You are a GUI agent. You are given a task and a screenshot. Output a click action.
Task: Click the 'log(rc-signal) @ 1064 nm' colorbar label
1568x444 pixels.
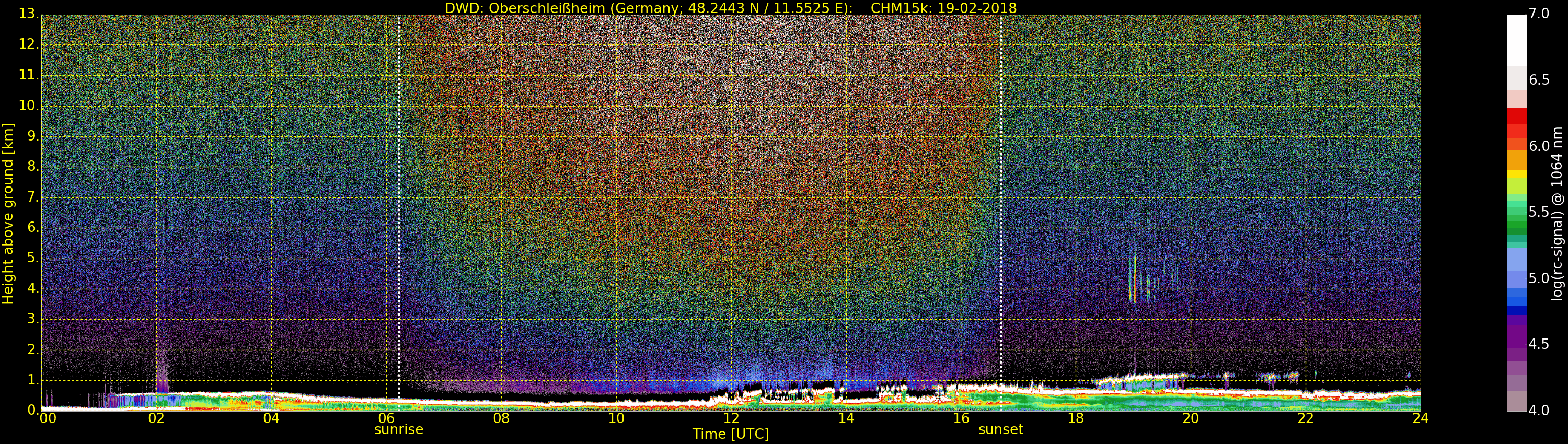point(1557,214)
